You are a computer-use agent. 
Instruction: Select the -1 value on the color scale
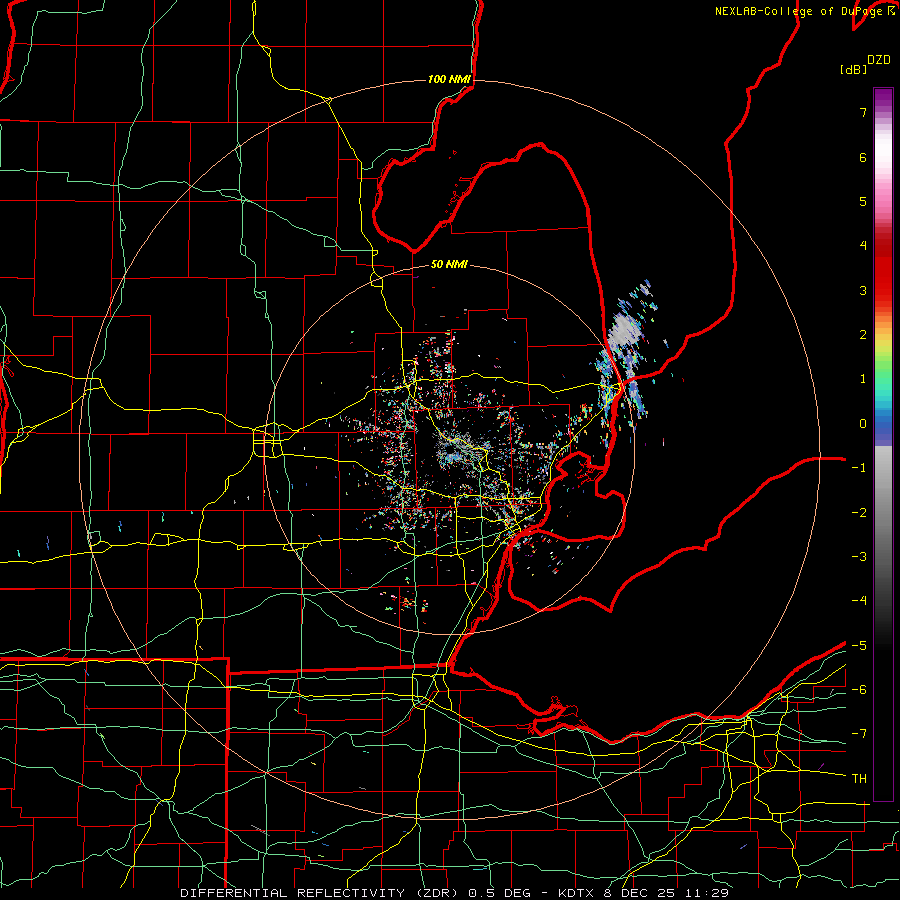pos(859,468)
